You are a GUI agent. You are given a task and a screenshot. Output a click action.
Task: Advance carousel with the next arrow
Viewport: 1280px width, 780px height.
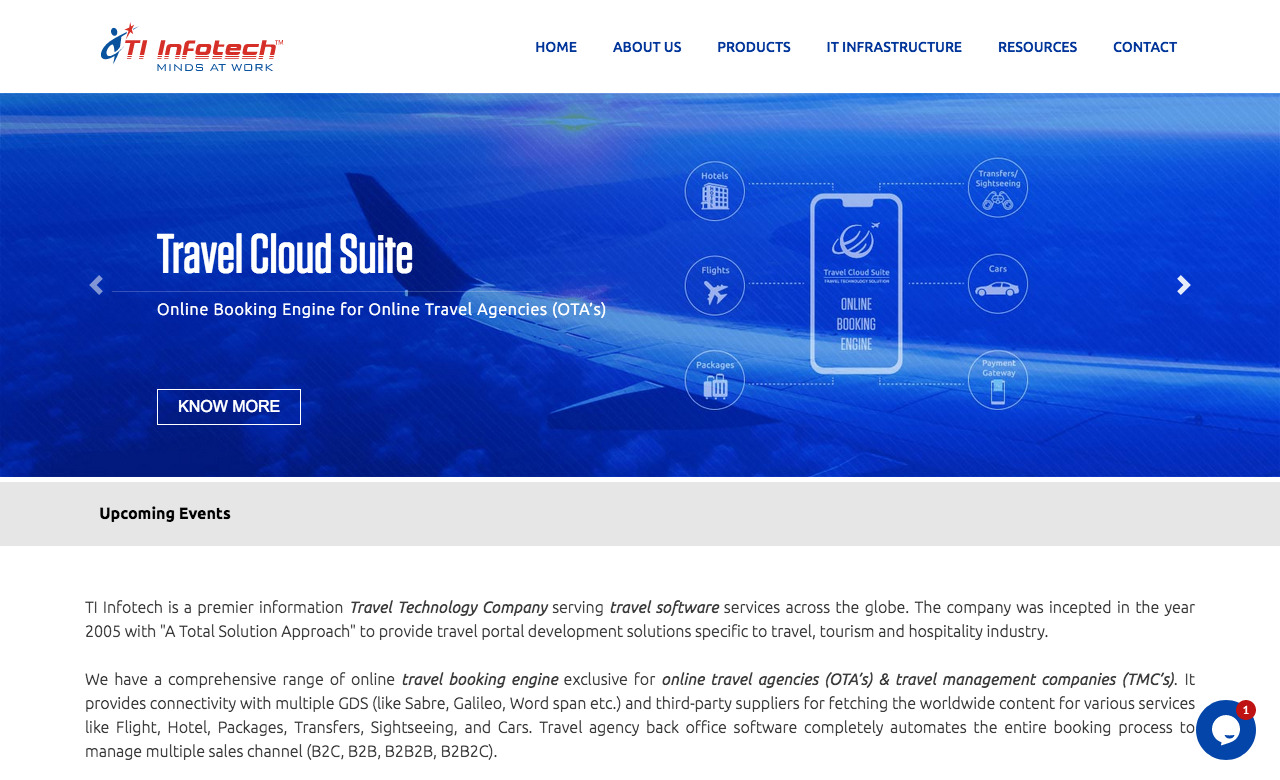pyautogui.click(x=1184, y=285)
